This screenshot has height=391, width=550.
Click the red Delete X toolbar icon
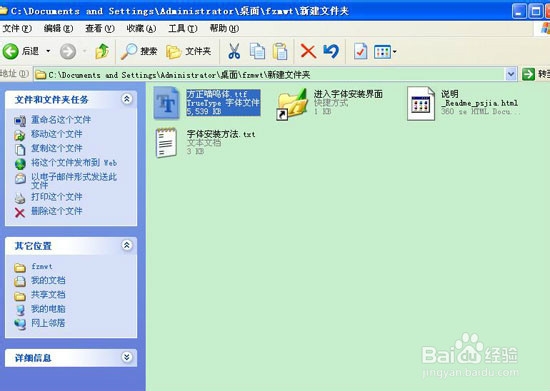tap(308, 51)
